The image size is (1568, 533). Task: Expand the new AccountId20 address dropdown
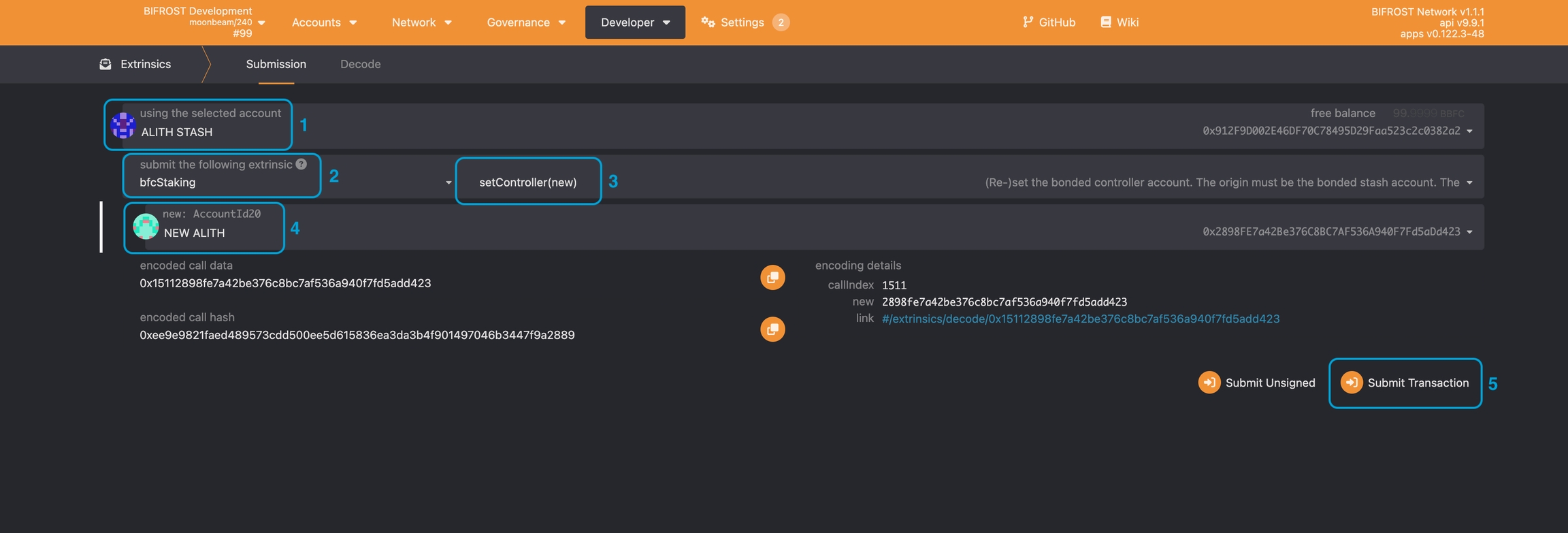point(1469,232)
